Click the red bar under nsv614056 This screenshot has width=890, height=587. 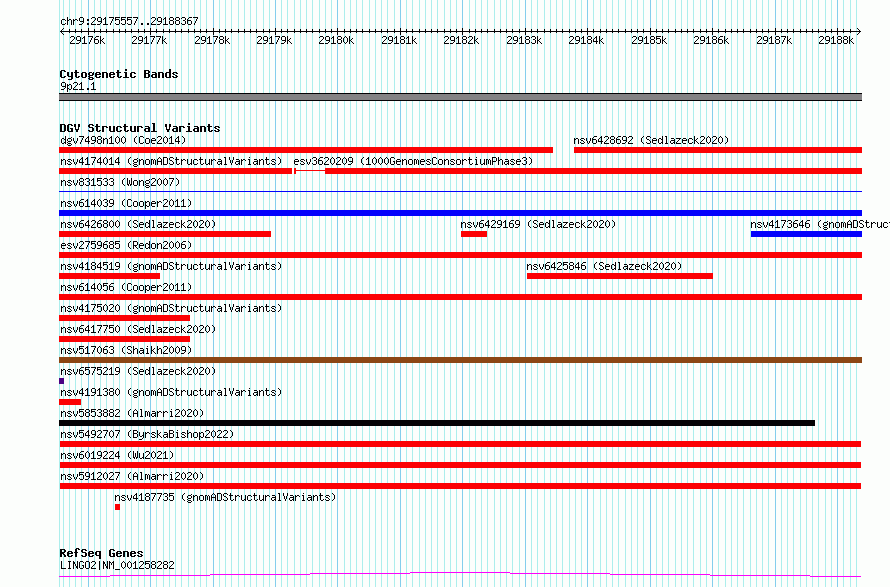click(460, 297)
